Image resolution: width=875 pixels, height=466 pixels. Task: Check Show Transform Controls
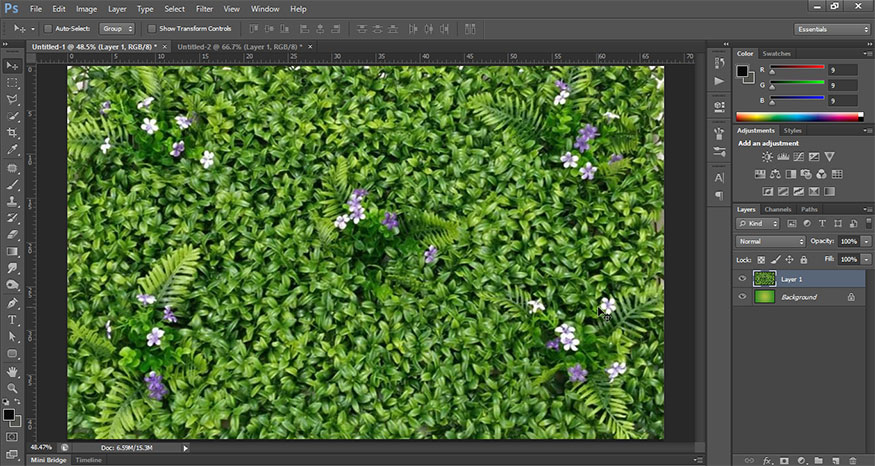152,29
